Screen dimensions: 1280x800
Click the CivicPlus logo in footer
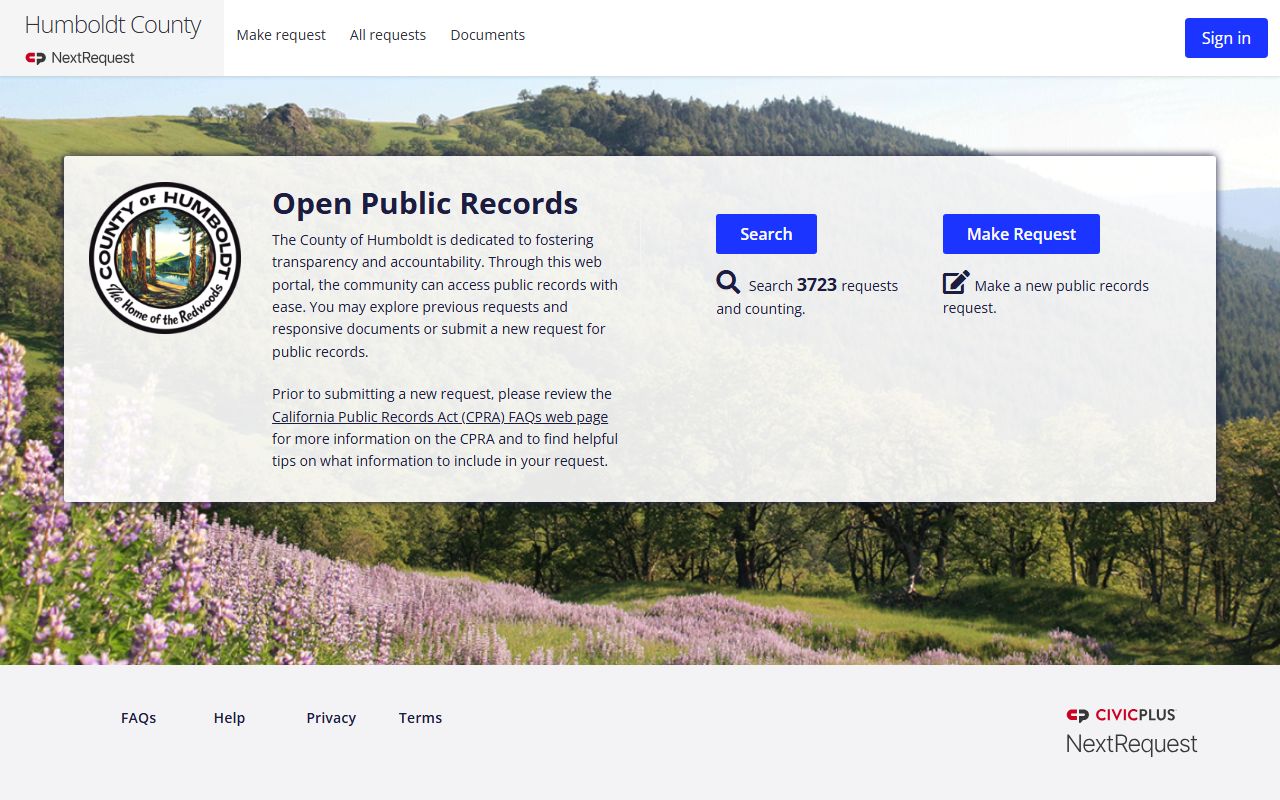1121,715
